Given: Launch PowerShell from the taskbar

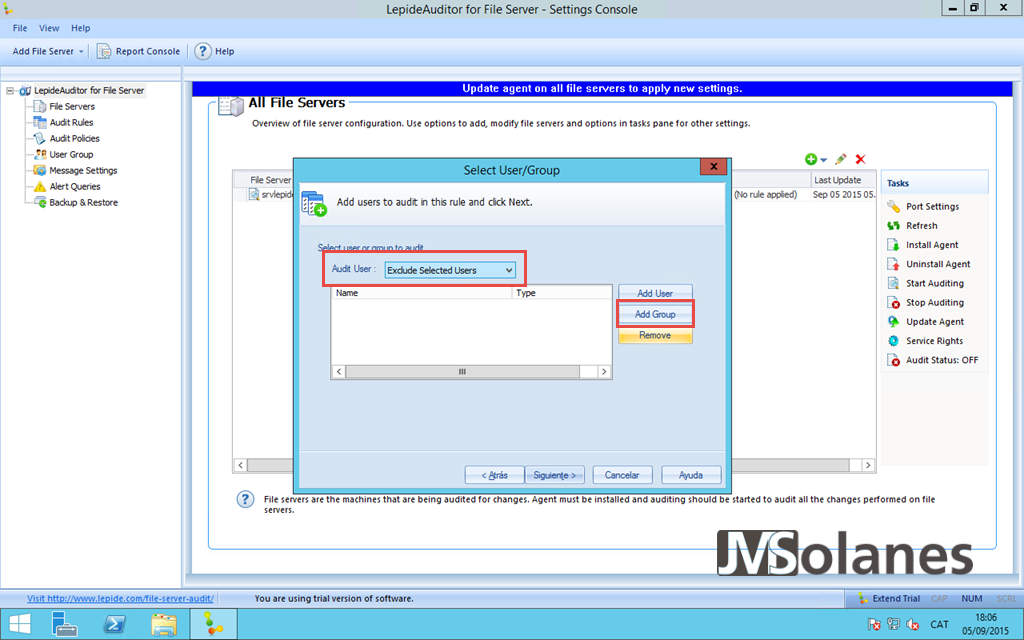Looking at the screenshot, I should click(114, 624).
